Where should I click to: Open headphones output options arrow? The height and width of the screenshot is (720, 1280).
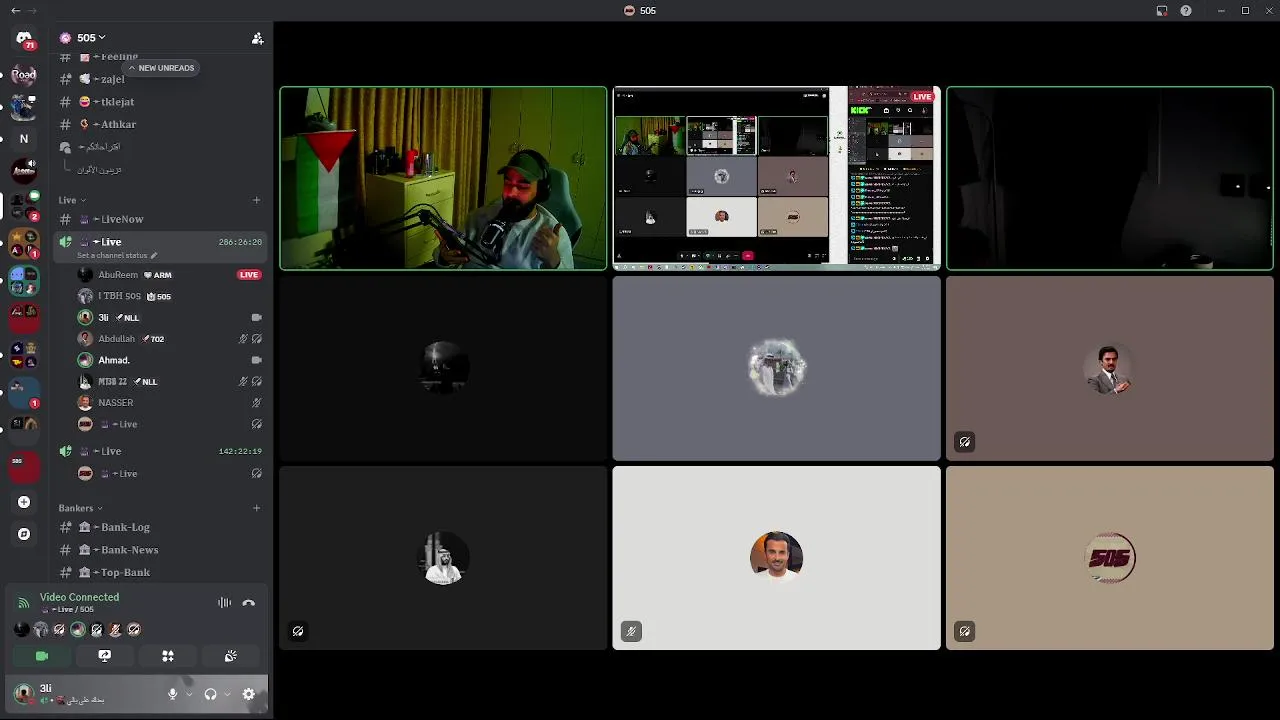click(x=227, y=694)
